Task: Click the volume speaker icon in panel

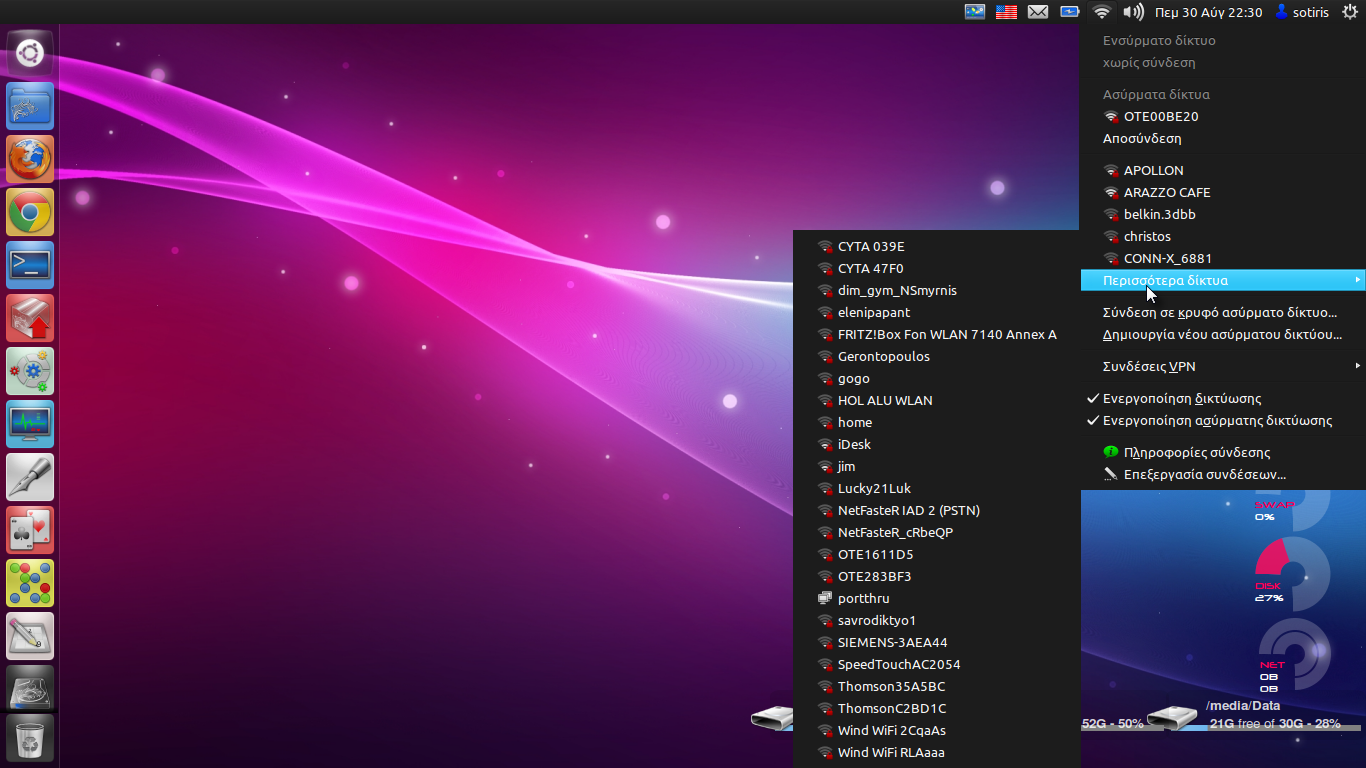Action: click(1133, 12)
